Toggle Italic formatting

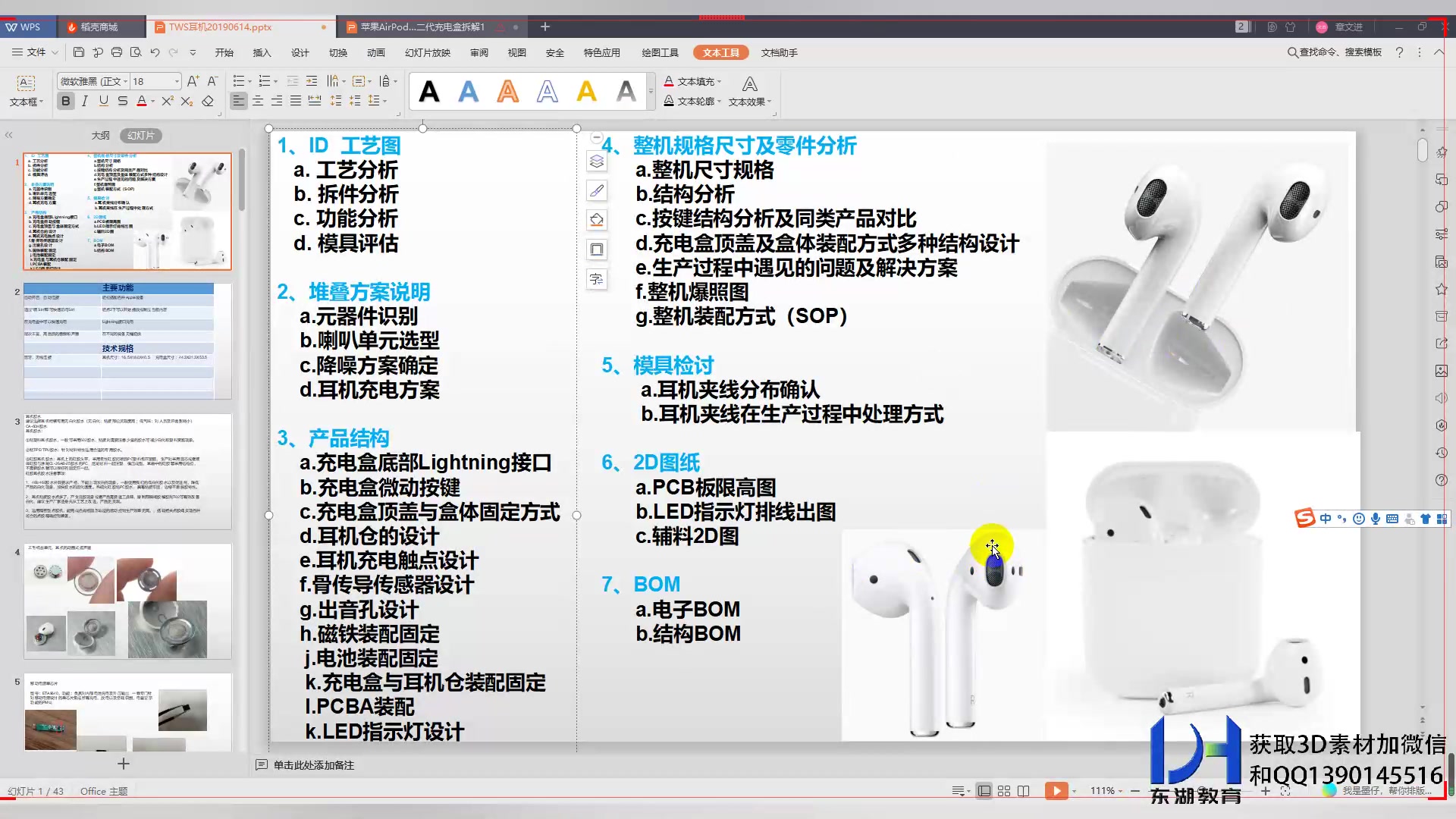85,101
